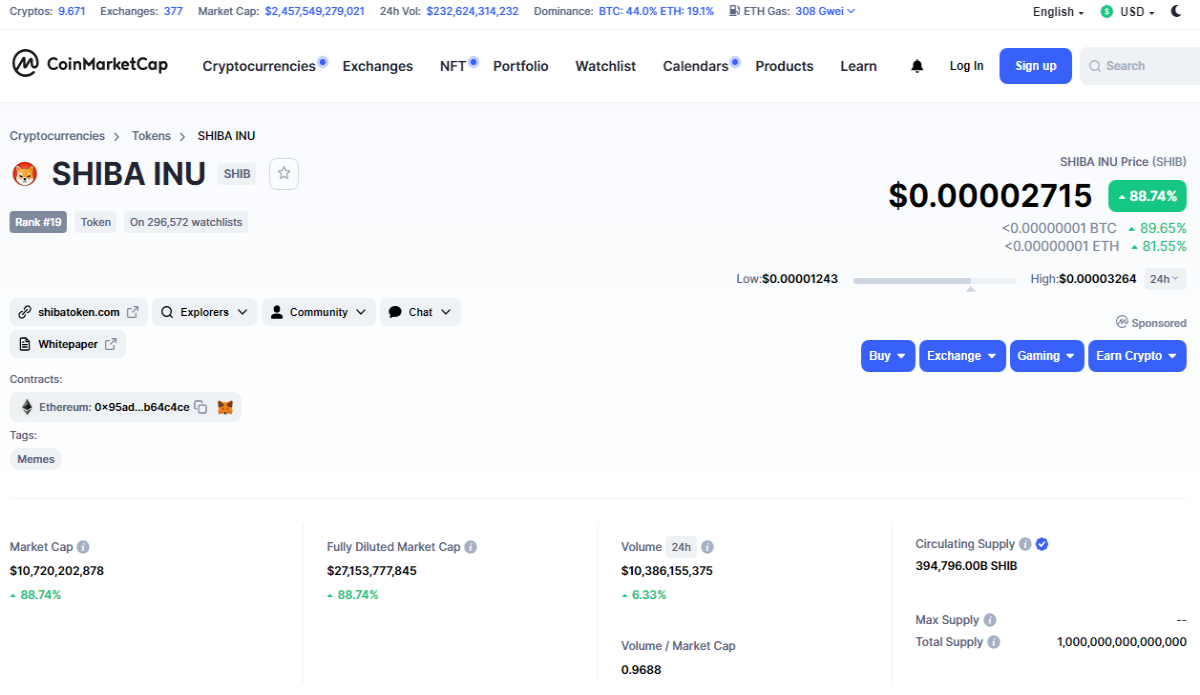Open the NFT menu
Image resolution: width=1200 pixels, height=695 pixels.
click(453, 66)
